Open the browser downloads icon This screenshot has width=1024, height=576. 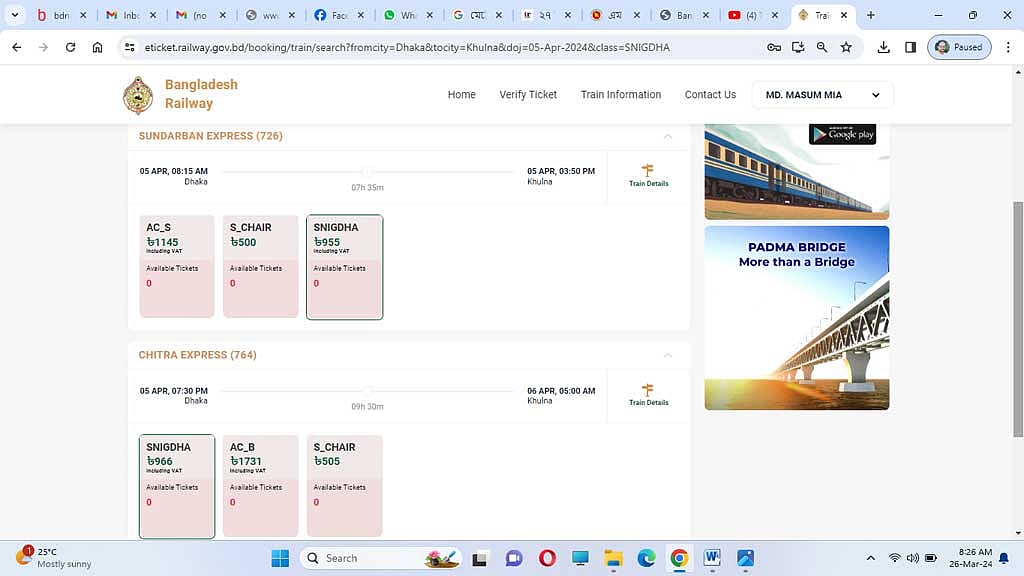coord(884,47)
